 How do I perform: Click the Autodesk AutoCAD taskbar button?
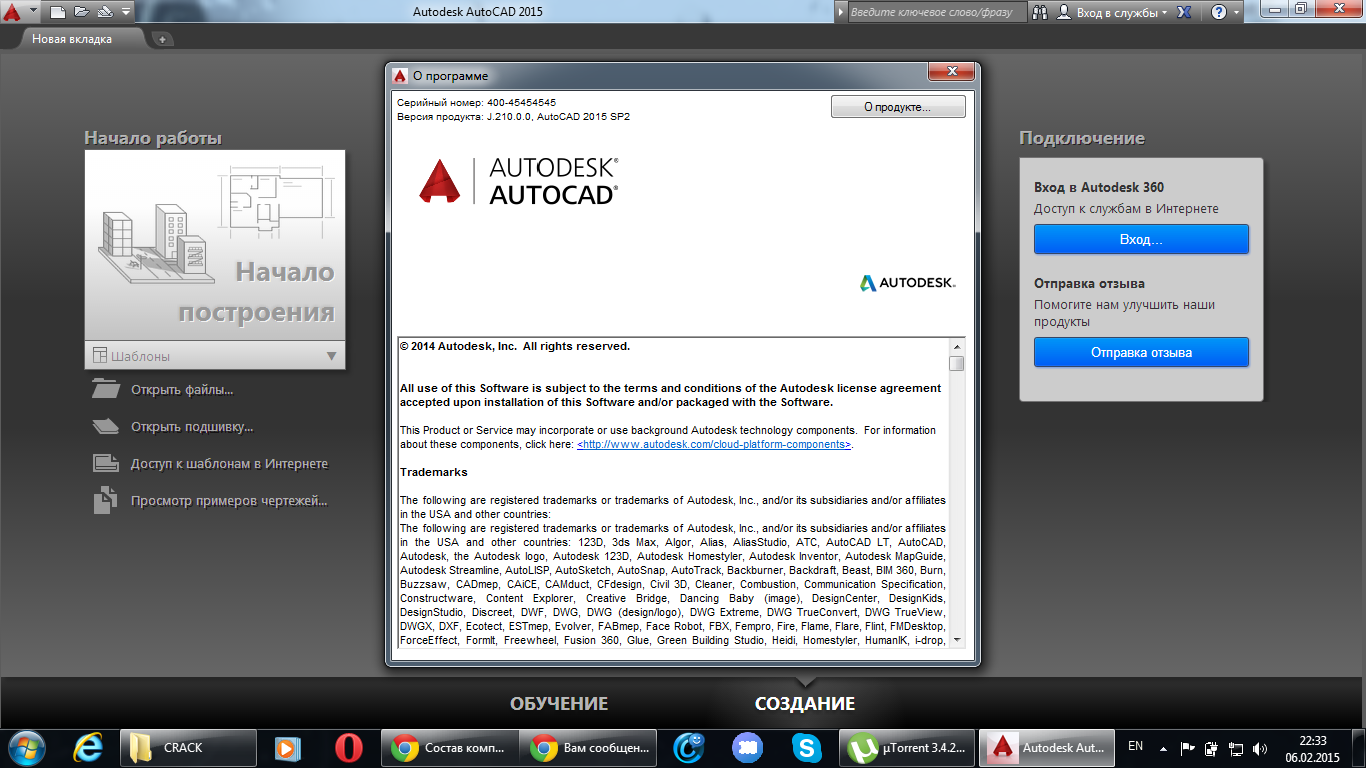point(1045,747)
